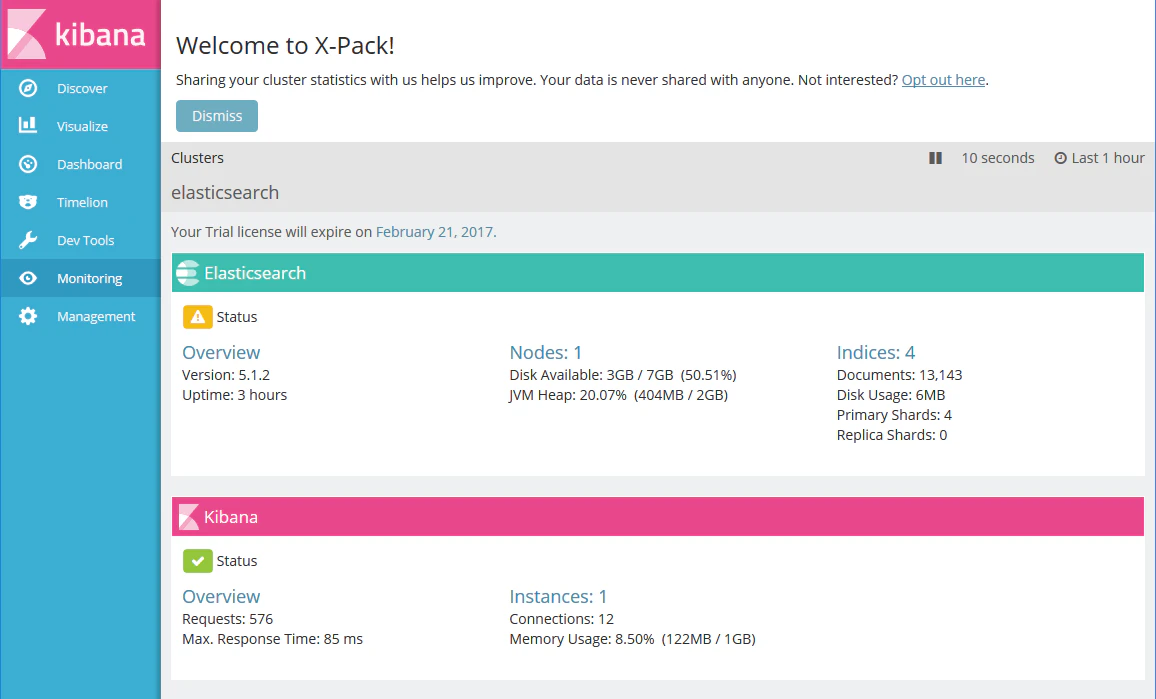Image resolution: width=1156 pixels, height=699 pixels.
Task: Follow the Opt out here link
Action: [x=943, y=80]
